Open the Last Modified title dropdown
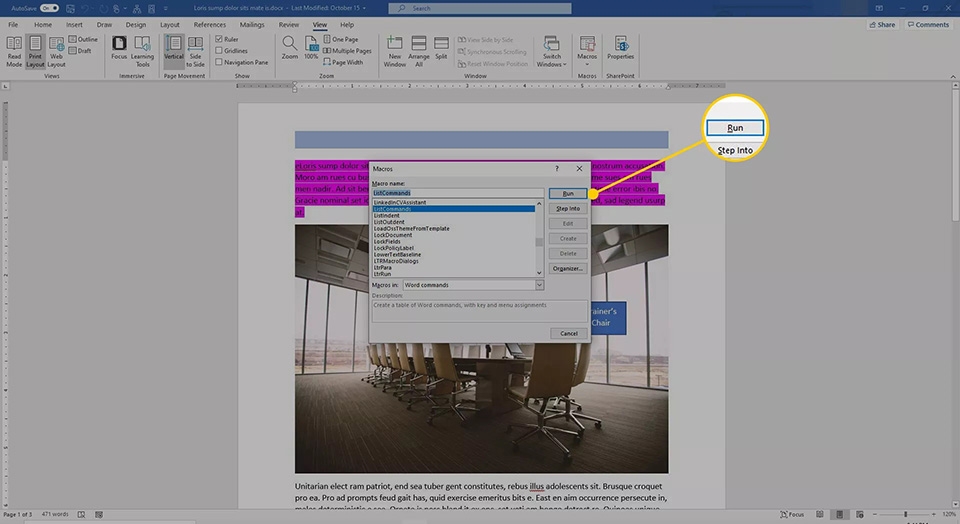The width and height of the screenshot is (960, 524). pyautogui.click(x=364, y=8)
